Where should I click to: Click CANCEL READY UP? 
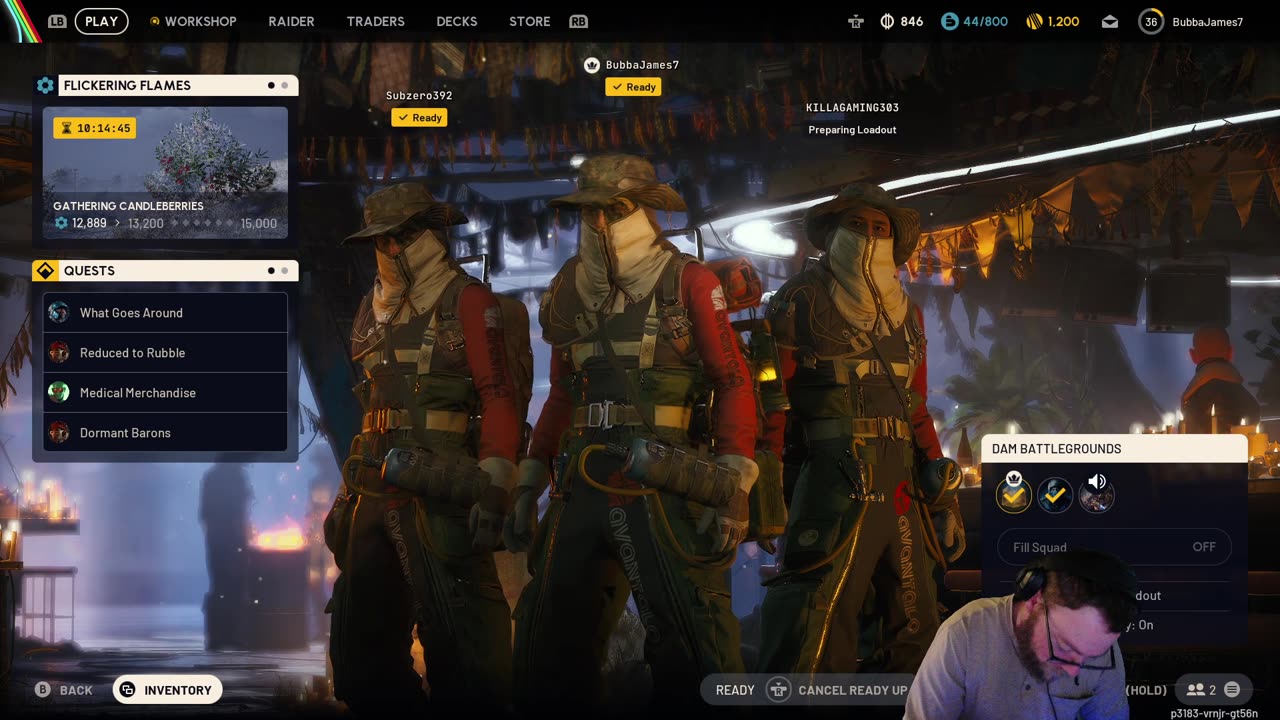tap(853, 691)
